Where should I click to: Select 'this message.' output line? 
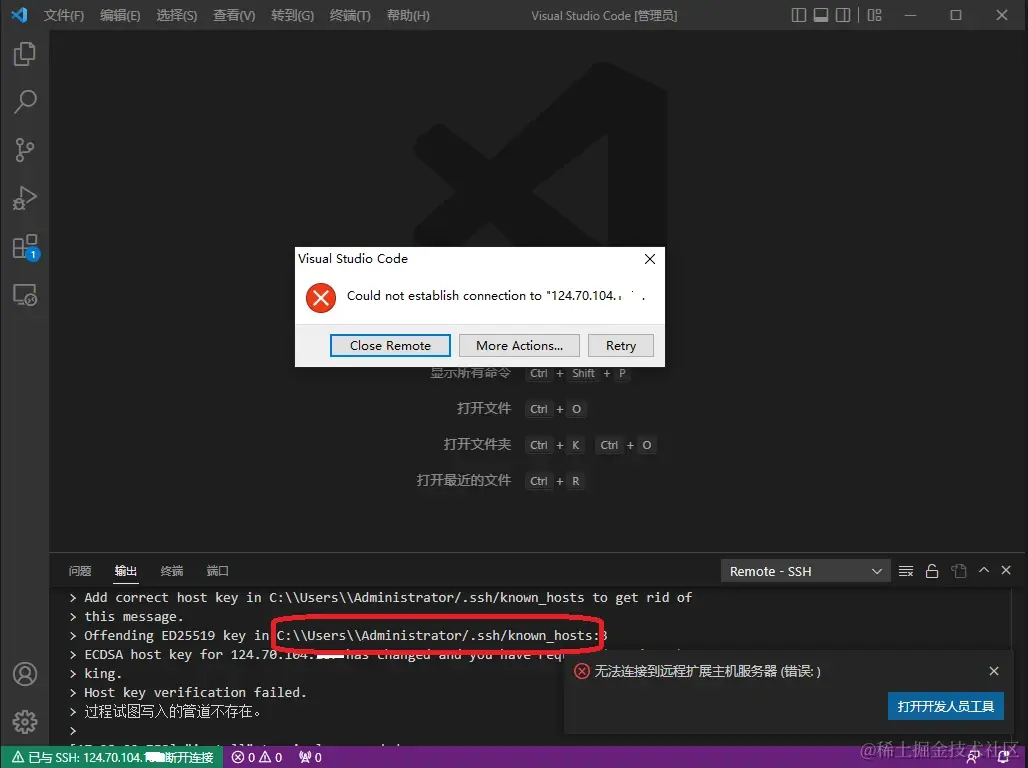[x=134, y=616]
